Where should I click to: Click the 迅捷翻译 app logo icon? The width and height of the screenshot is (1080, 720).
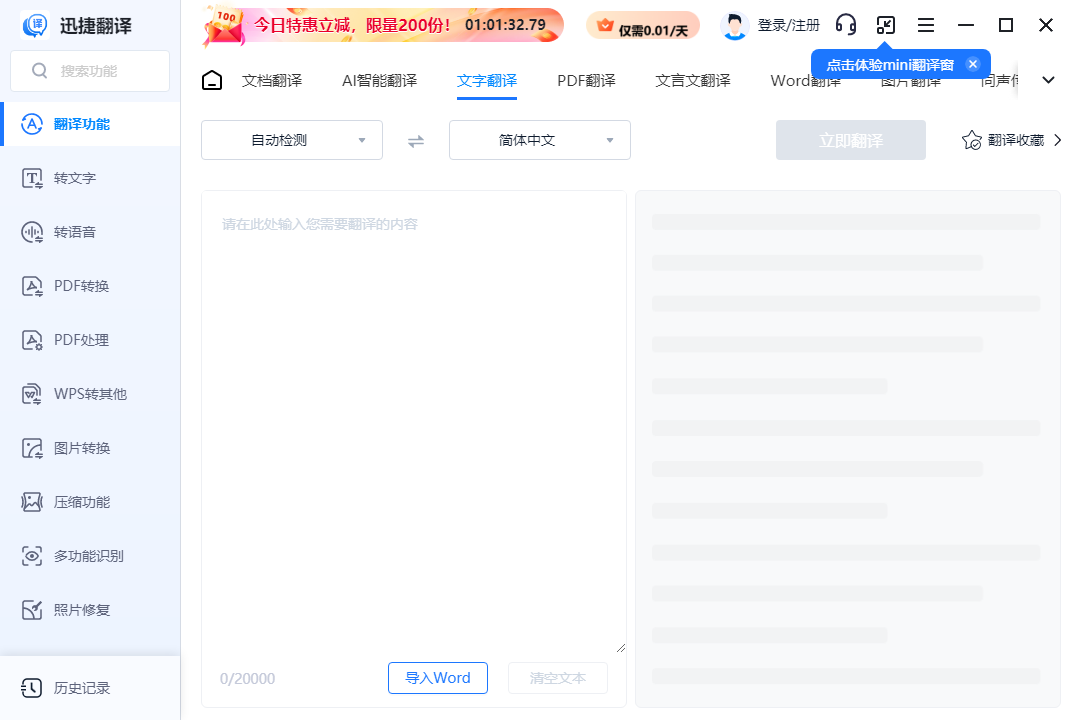[35, 25]
